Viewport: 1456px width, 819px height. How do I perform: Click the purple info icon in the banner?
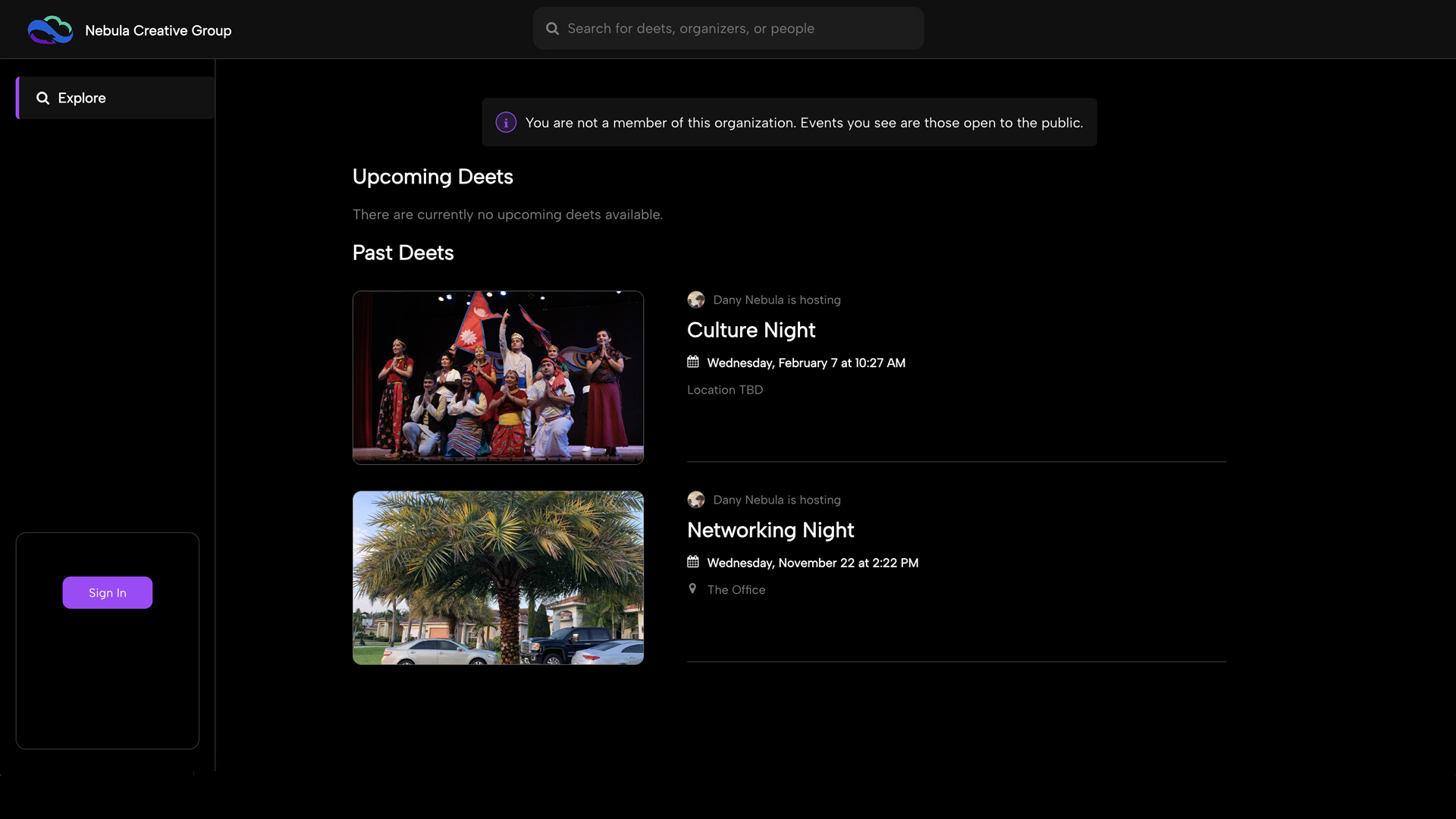[505, 122]
